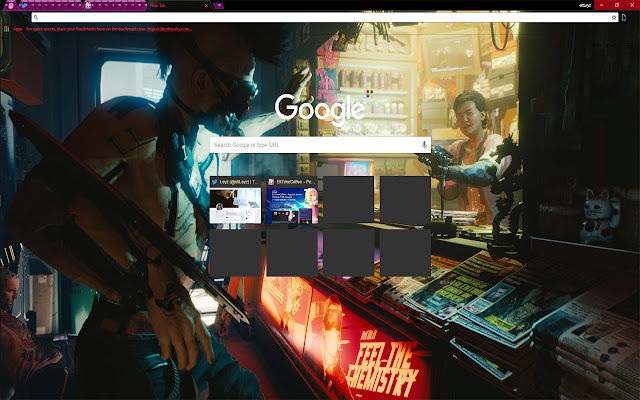Minimize the browser window
Screen dimensions: 640x400
[x=602, y=5]
